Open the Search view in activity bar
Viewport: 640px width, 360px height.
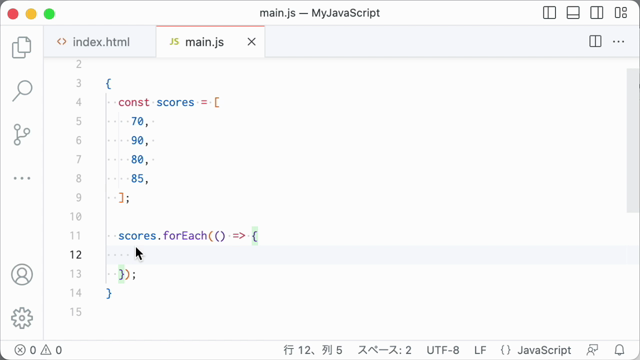click(22, 91)
